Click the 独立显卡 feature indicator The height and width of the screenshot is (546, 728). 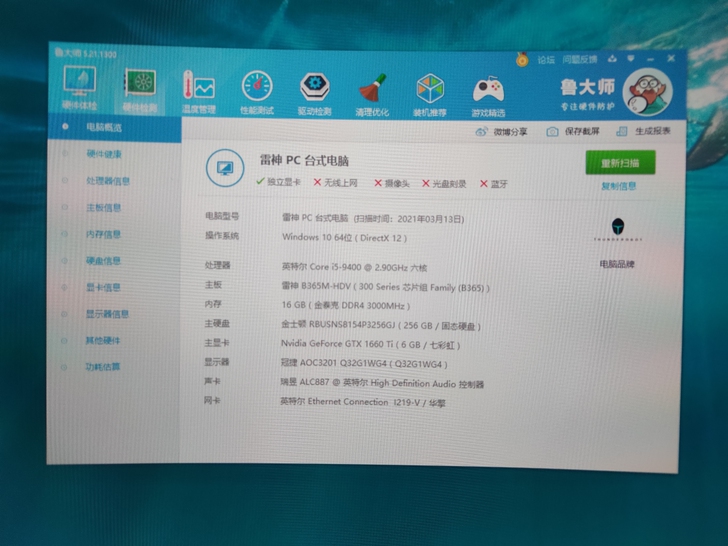coord(279,182)
